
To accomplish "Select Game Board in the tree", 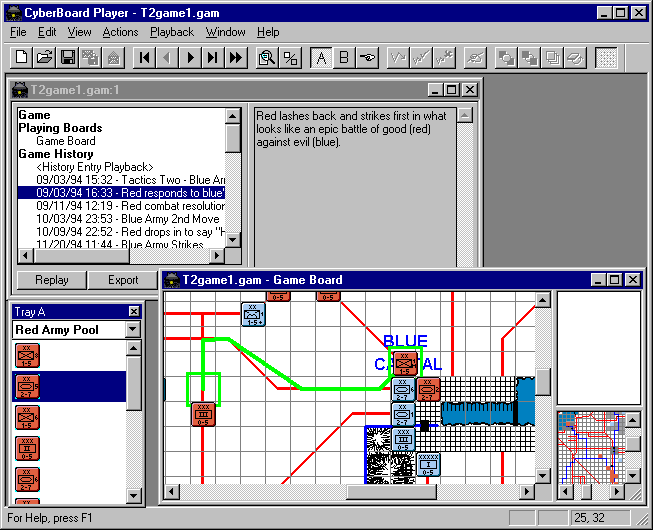I will (x=66, y=141).
